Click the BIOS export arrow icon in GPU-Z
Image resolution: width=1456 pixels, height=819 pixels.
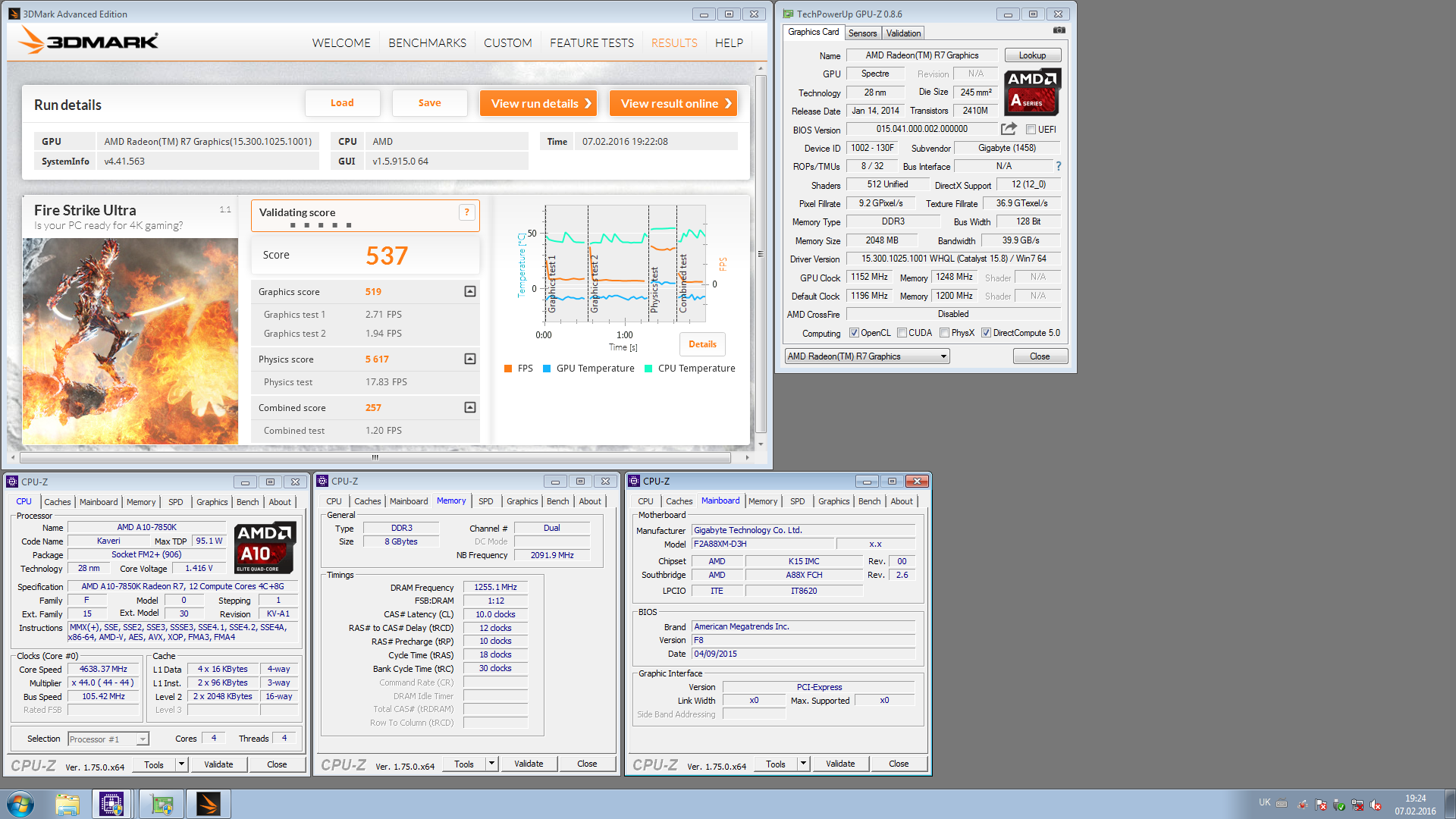tap(1009, 129)
